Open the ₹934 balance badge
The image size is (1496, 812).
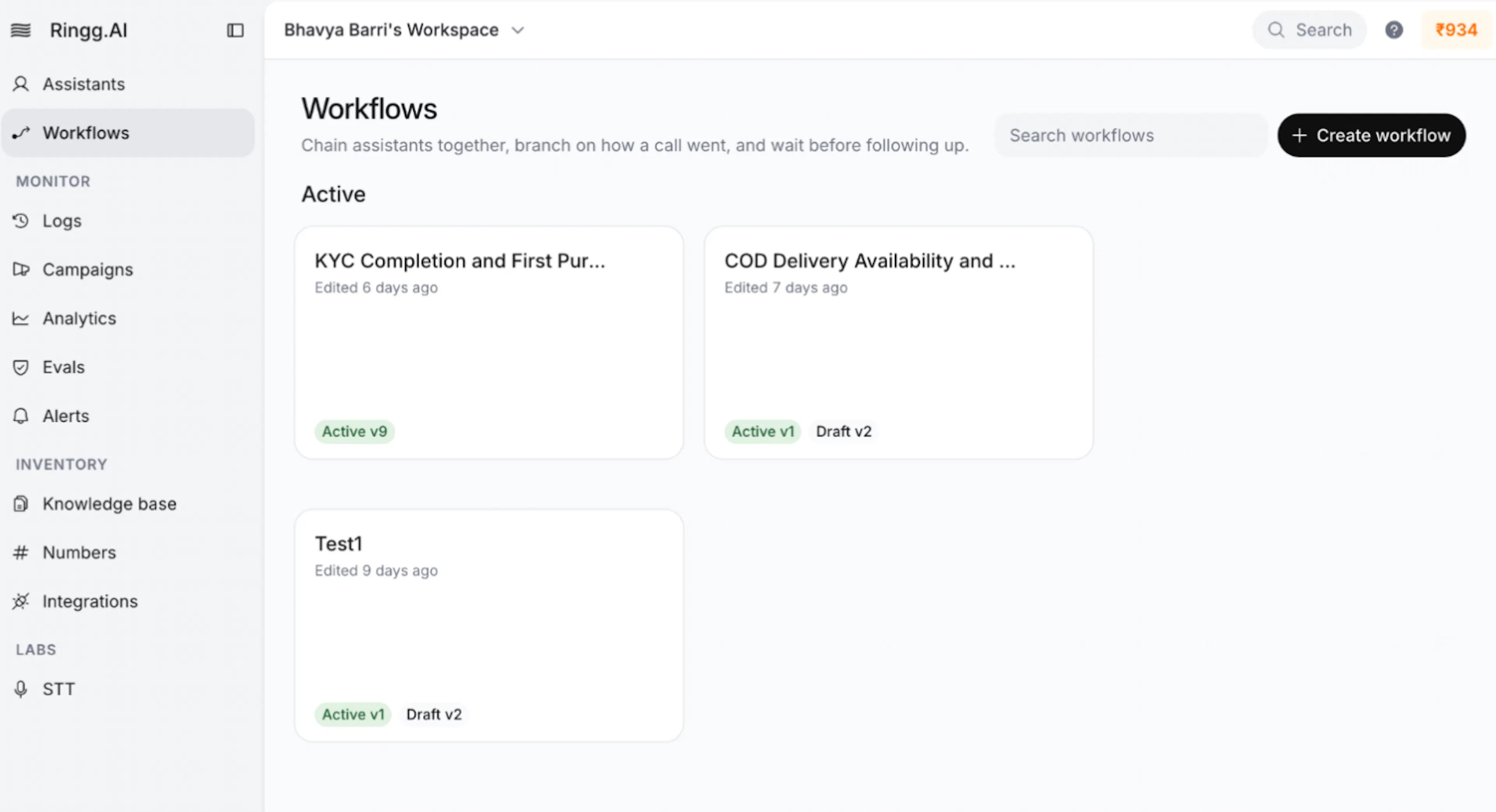(x=1457, y=30)
